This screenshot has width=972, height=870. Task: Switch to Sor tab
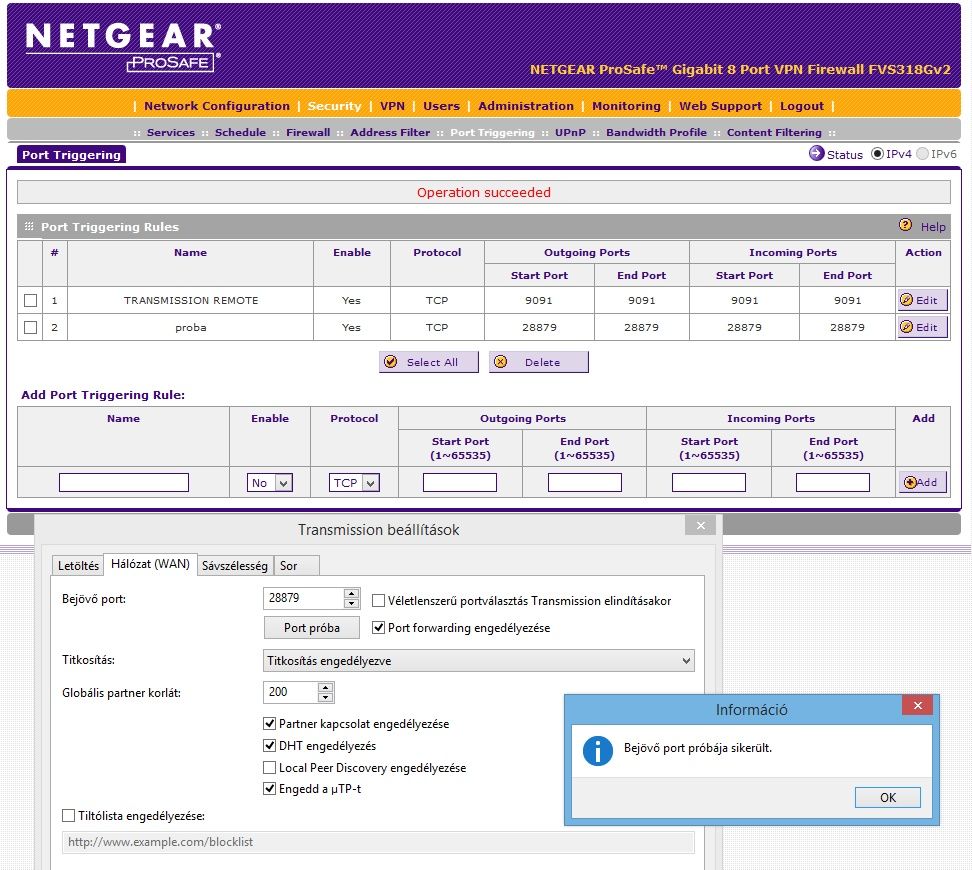[x=297, y=566]
